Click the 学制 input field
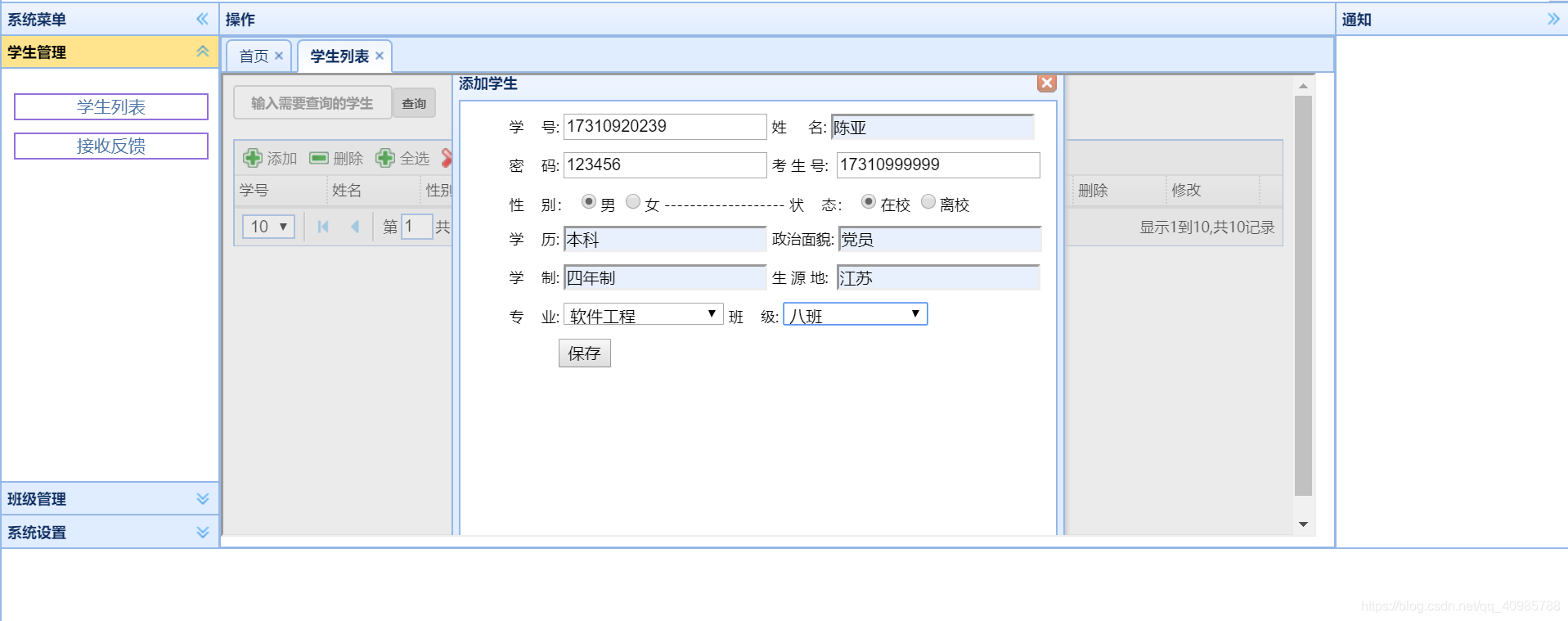Image resolution: width=1568 pixels, height=621 pixels. 665,277
